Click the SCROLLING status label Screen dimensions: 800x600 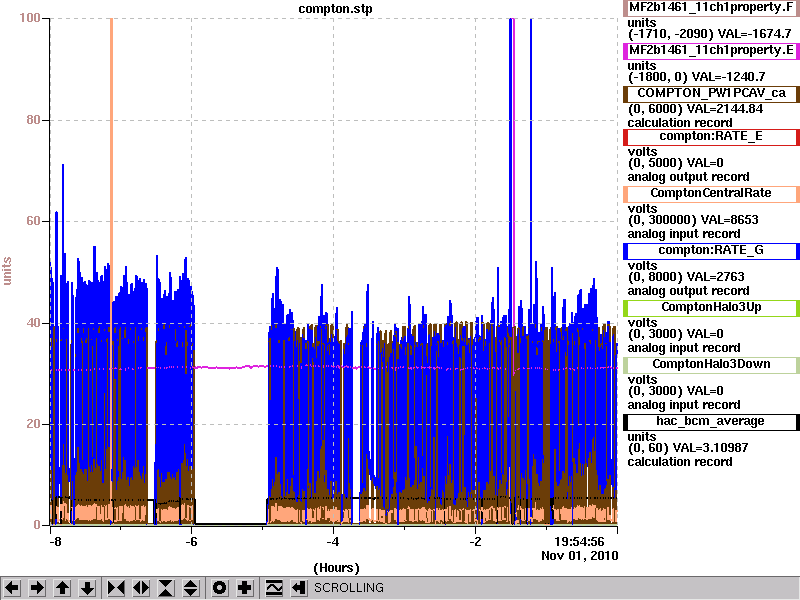point(349,588)
